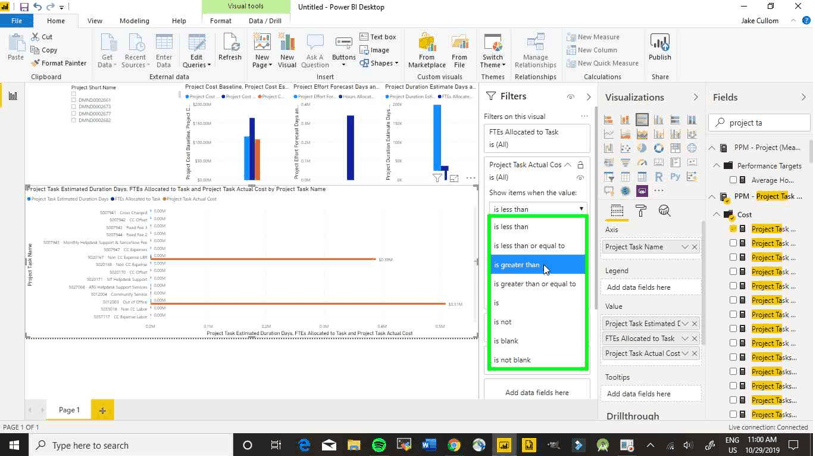Image resolution: width=815 pixels, height=458 pixels.
Task: Select the stacked column chart visualization
Action: [625, 120]
